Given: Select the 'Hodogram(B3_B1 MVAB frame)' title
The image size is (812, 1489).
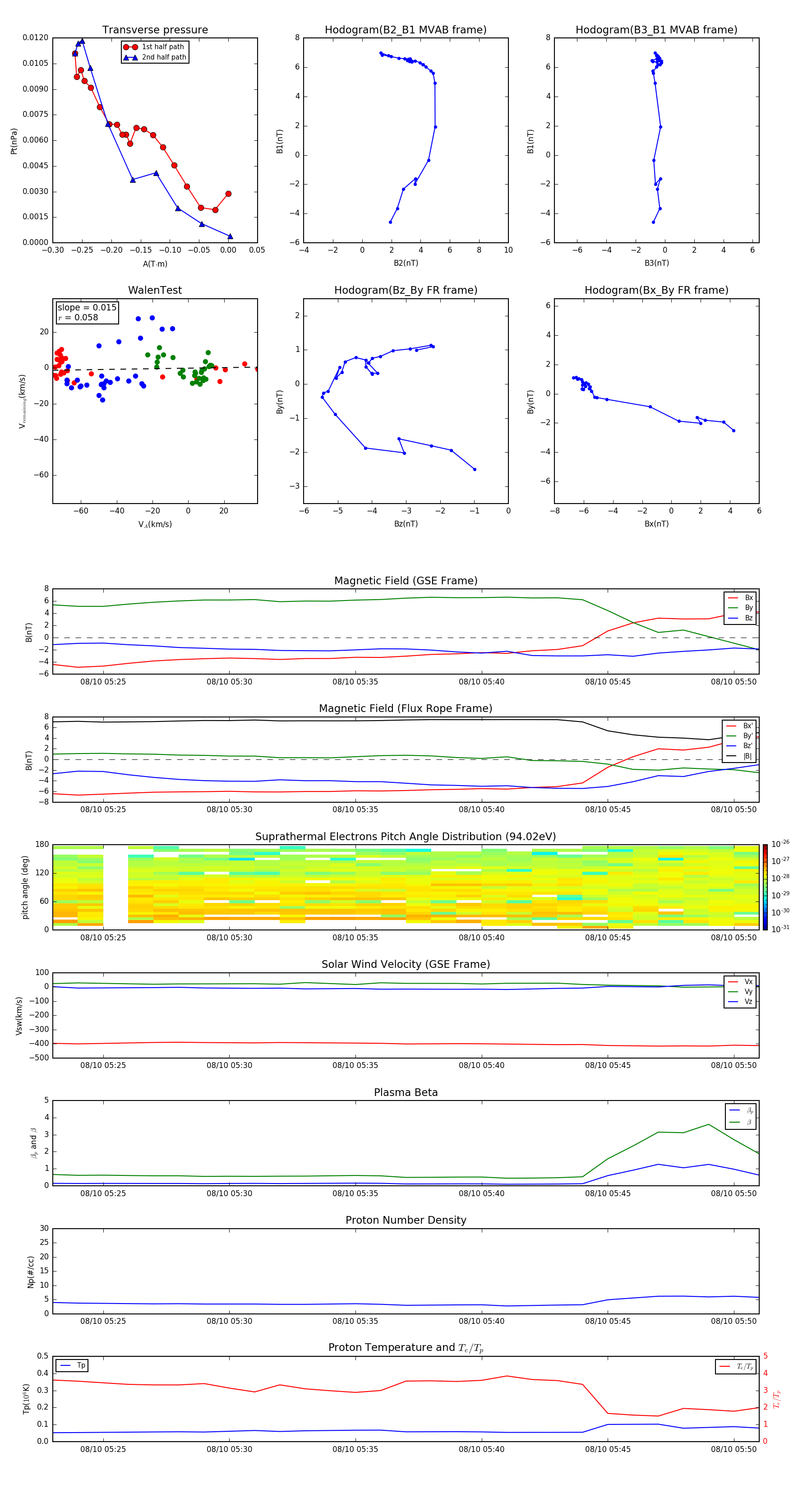Looking at the screenshot, I should [656, 29].
